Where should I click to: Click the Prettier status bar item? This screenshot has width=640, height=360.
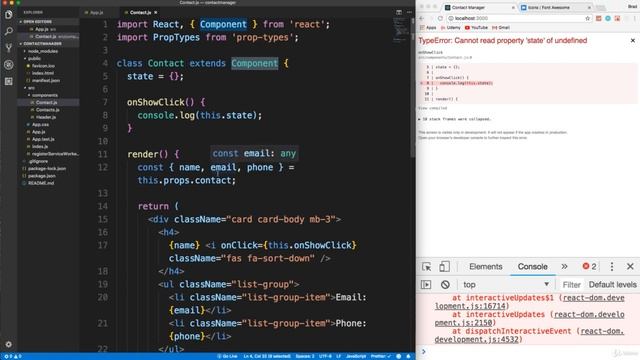click(381, 356)
